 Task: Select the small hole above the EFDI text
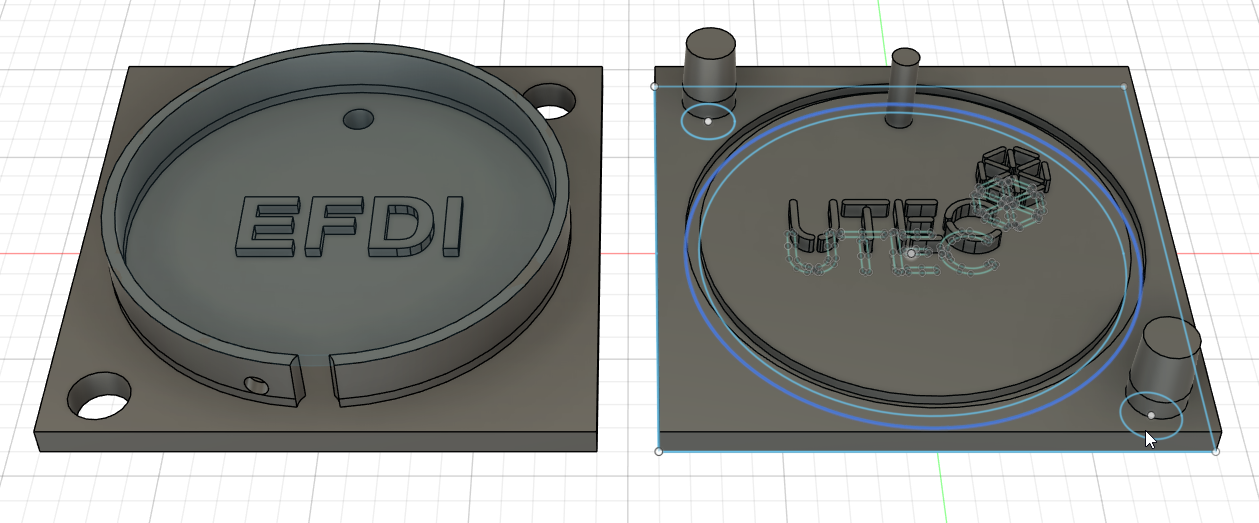tap(358, 119)
